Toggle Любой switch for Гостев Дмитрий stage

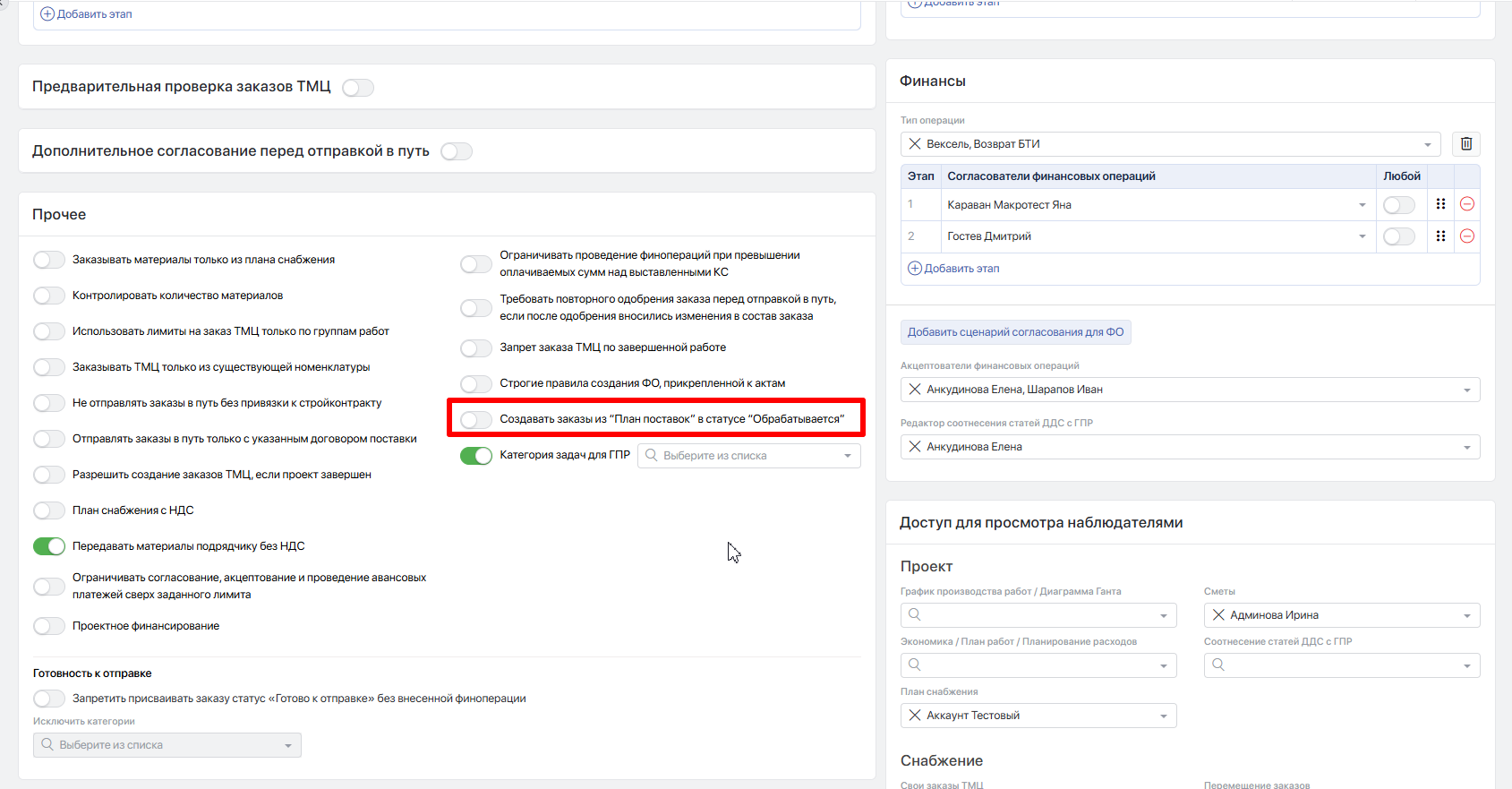coord(1398,236)
